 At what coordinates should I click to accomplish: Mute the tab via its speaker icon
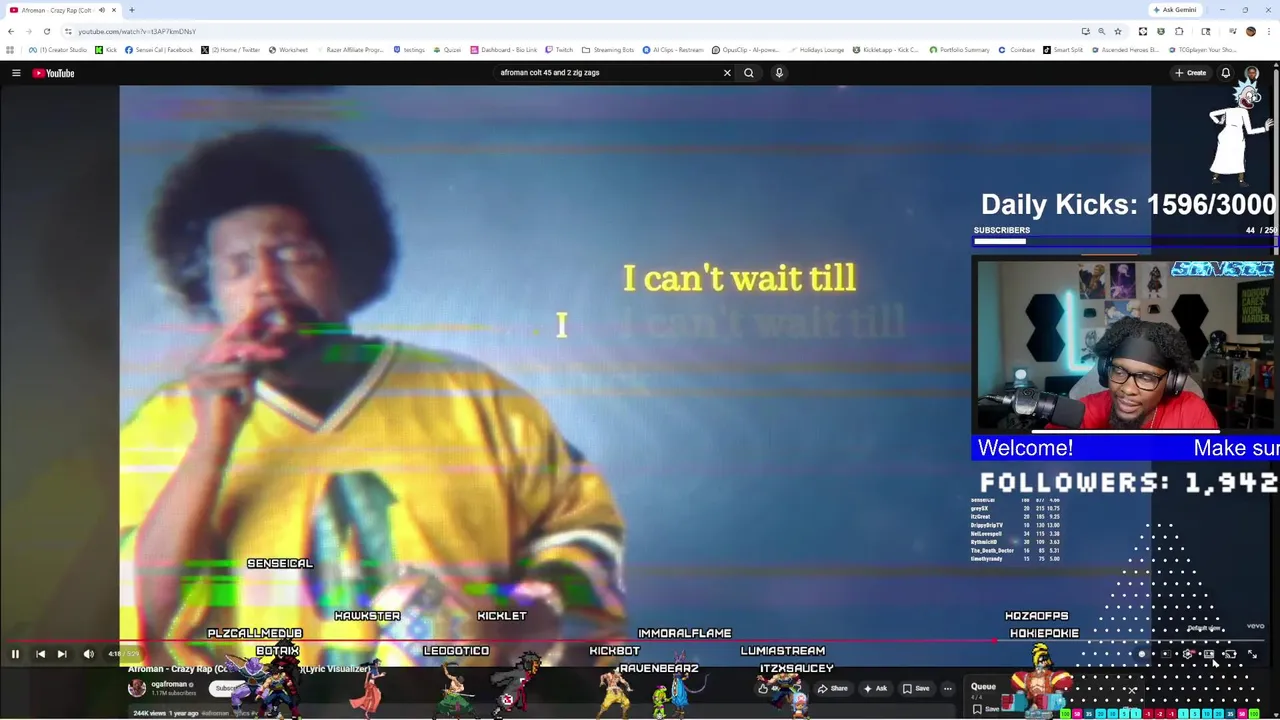[101, 10]
